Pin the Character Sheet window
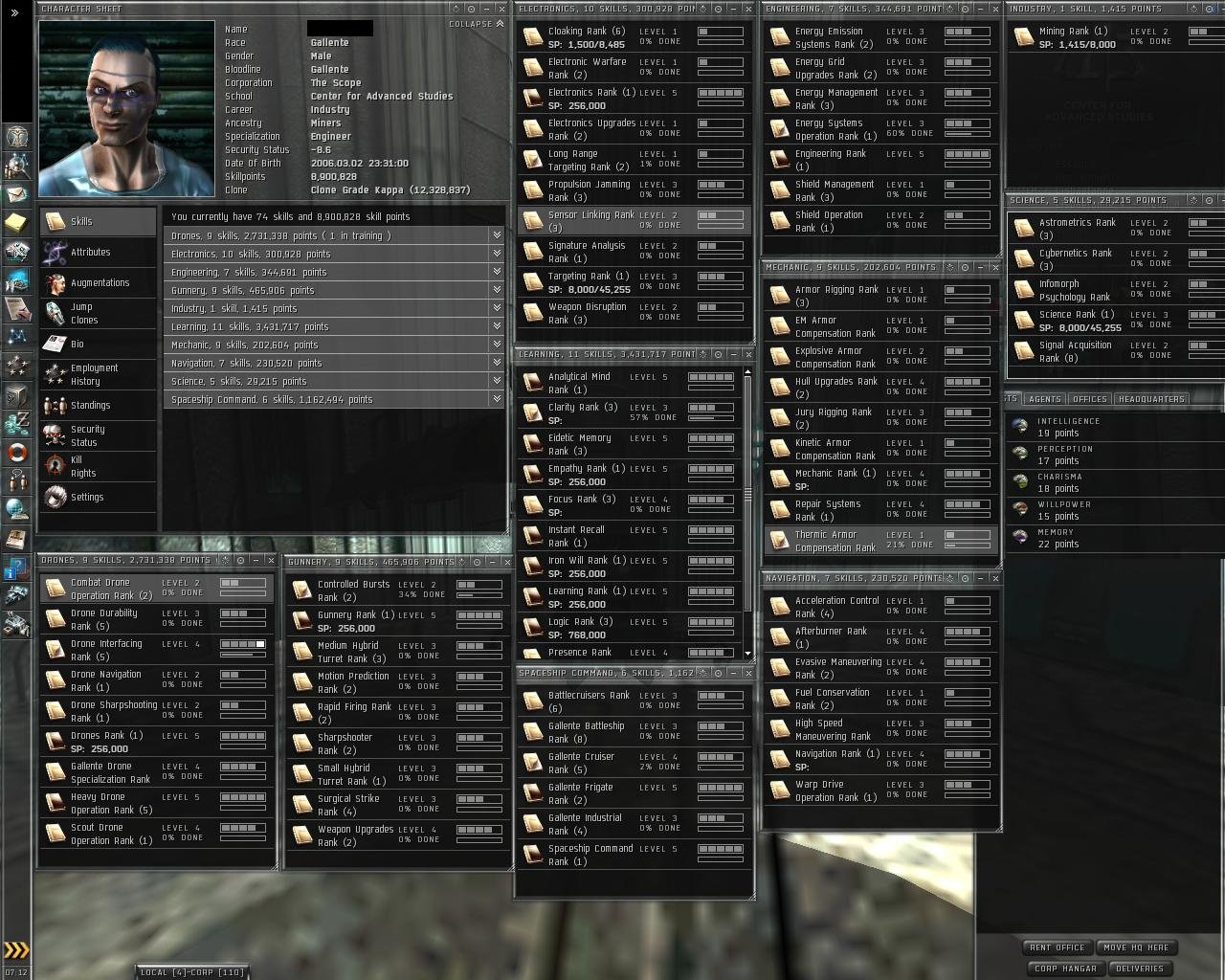This screenshot has height=980, width=1225. point(471,9)
